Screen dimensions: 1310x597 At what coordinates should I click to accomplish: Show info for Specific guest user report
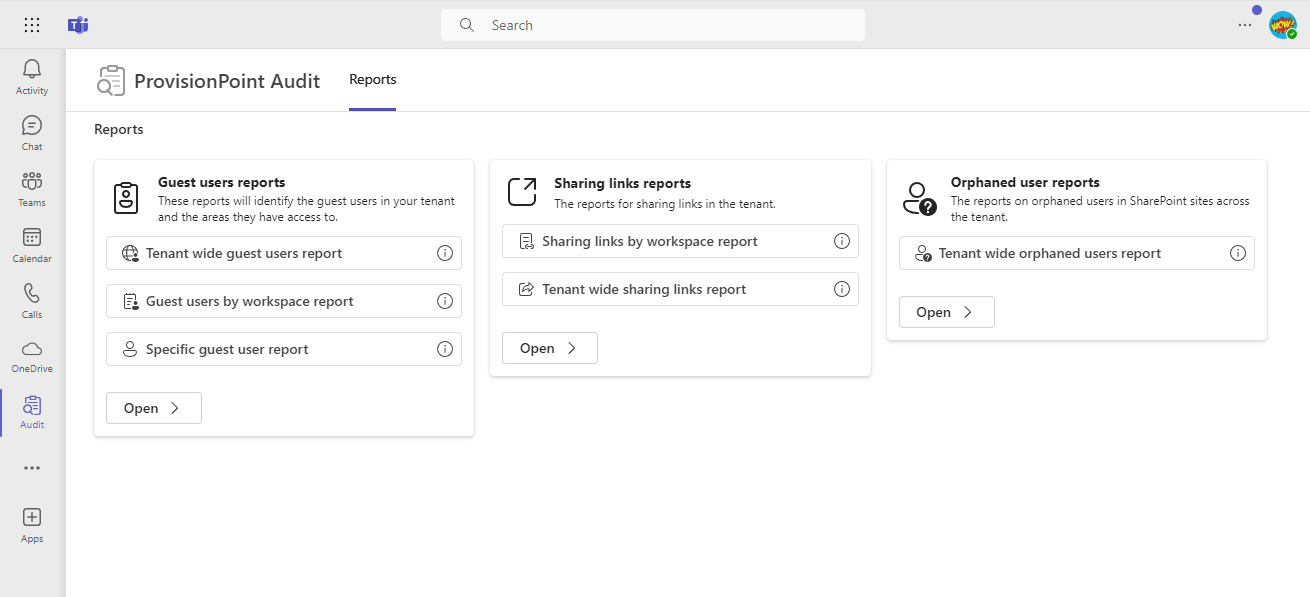(445, 349)
